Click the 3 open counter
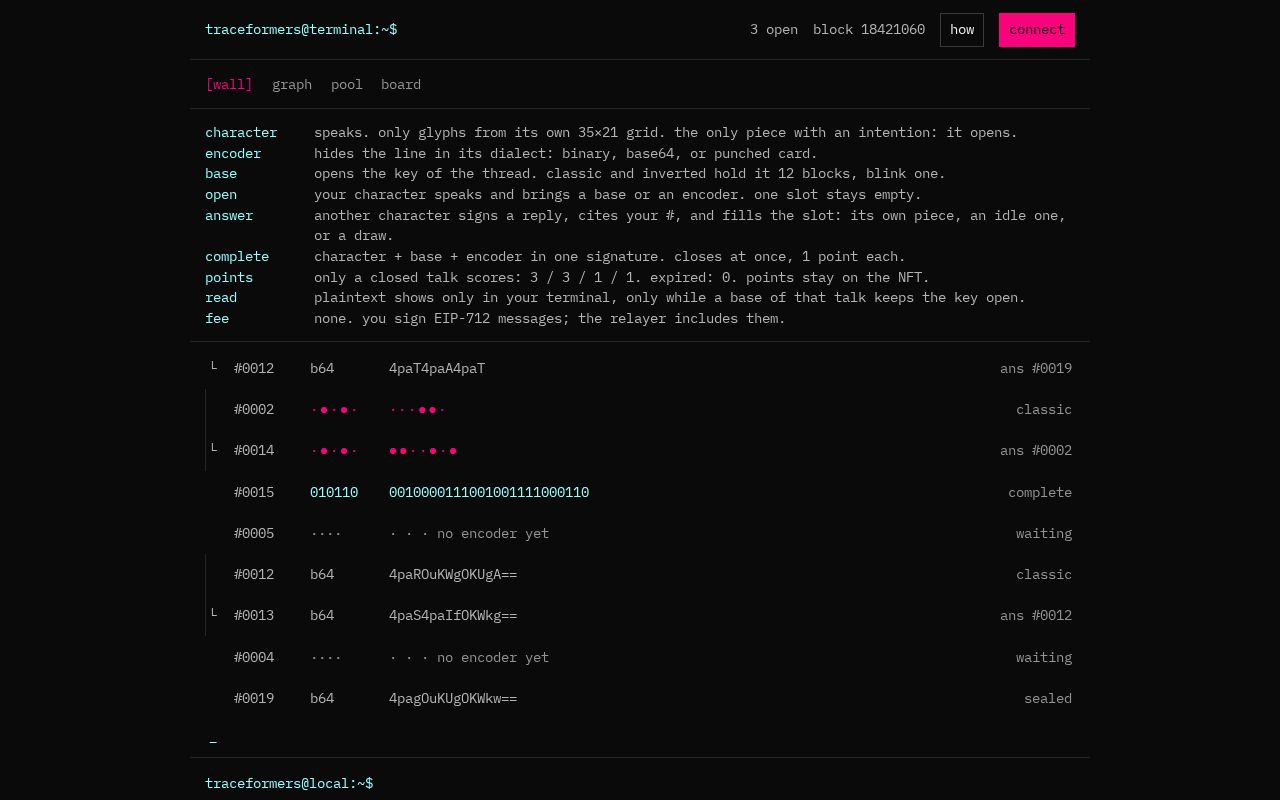Image resolution: width=1280 pixels, height=800 pixels. click(774, 30)
